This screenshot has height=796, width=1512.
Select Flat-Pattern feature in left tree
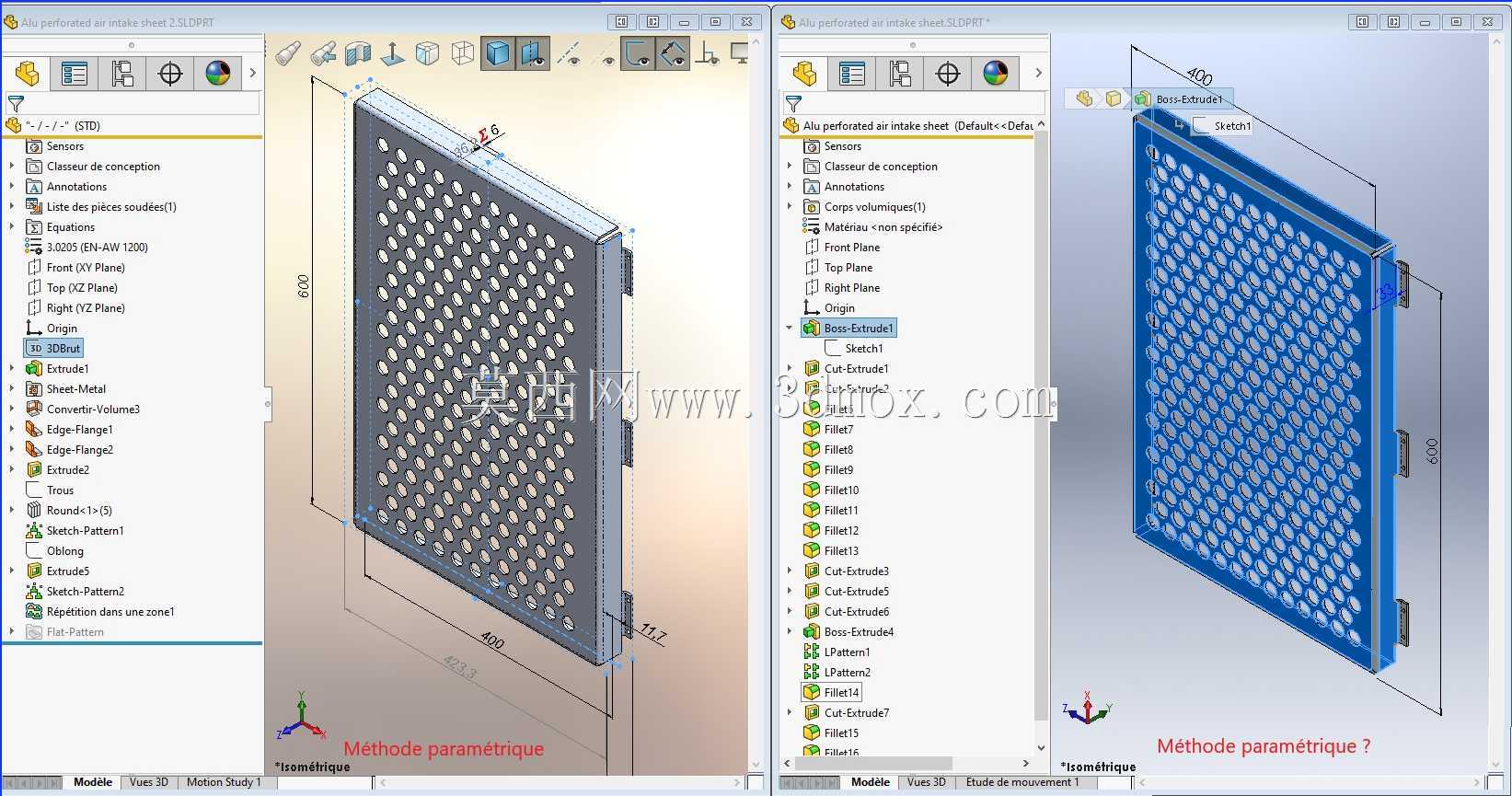pos(64,632)
